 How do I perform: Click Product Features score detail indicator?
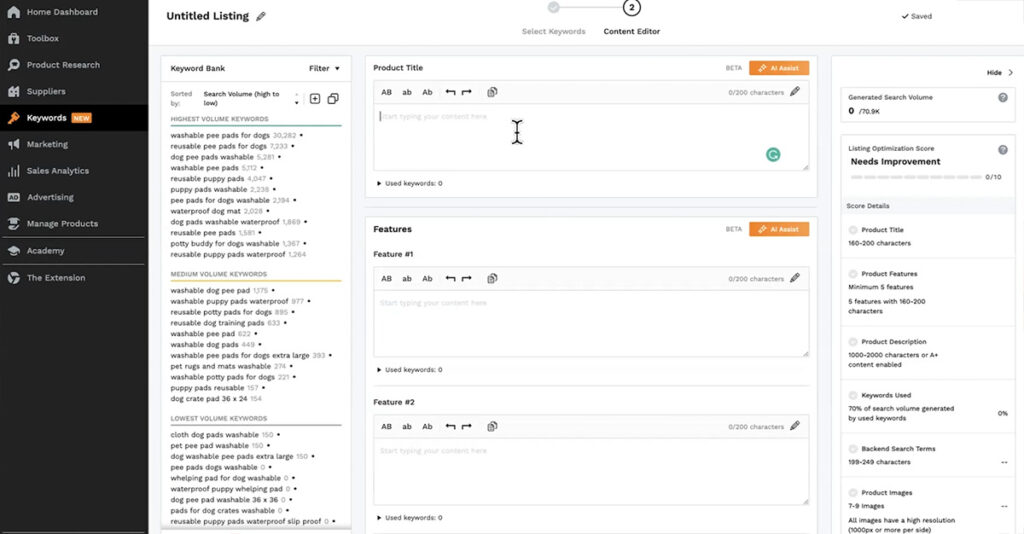[x=853, y=274]
